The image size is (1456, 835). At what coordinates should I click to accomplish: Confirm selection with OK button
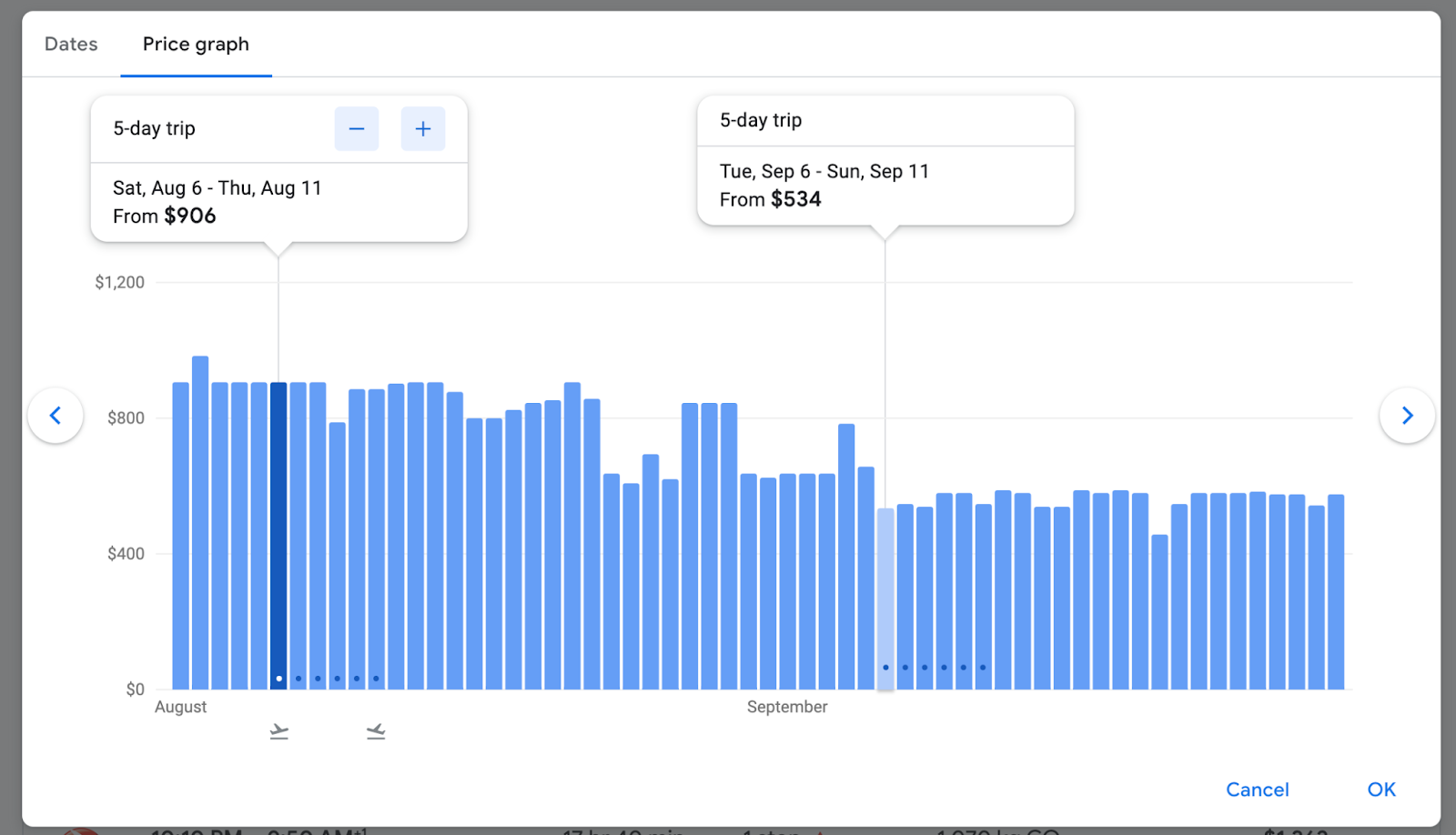[x=1381, y=790]
